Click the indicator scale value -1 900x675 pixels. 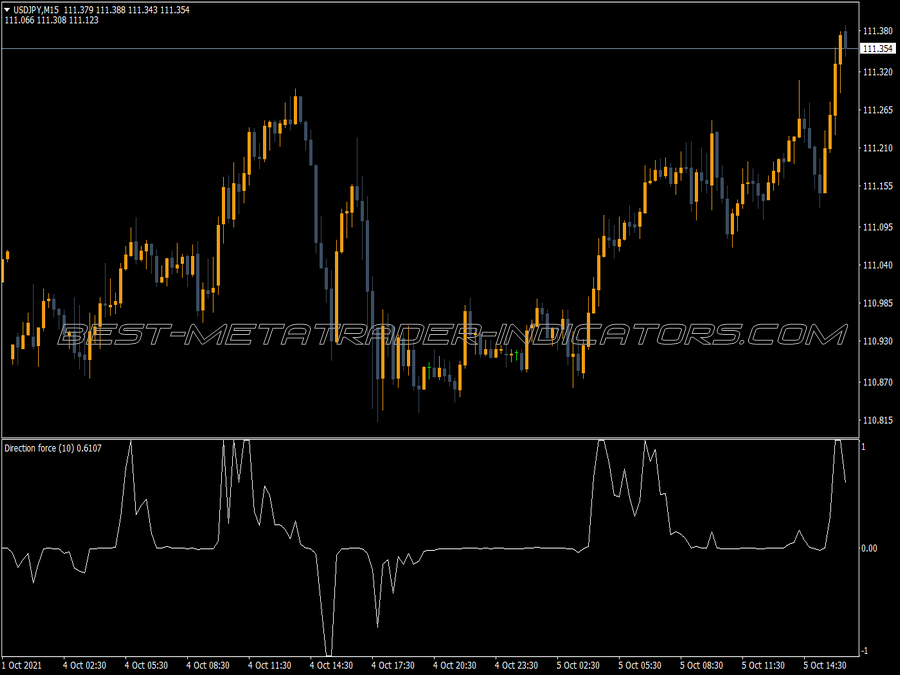click(864, 651)
